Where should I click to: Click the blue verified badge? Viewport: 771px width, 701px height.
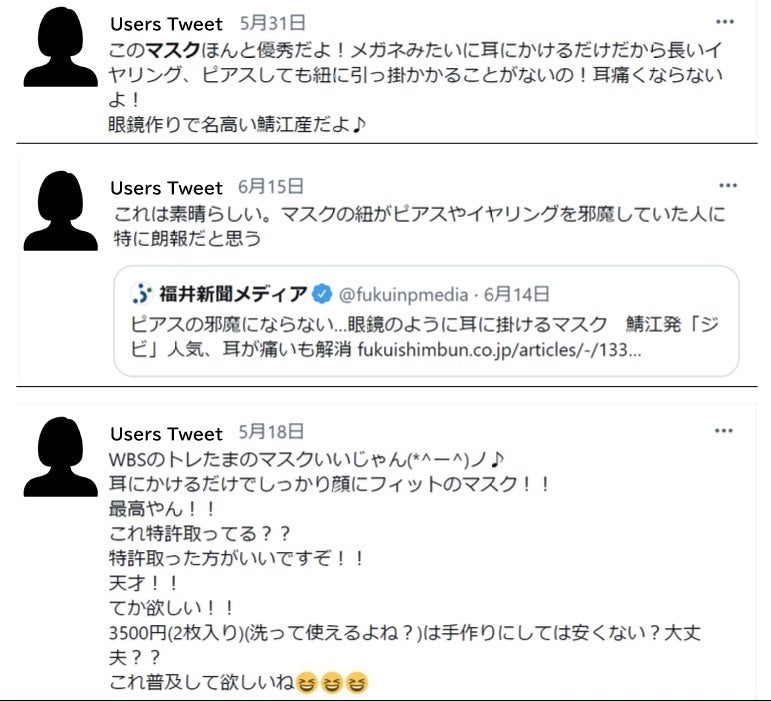coord(323,294)
